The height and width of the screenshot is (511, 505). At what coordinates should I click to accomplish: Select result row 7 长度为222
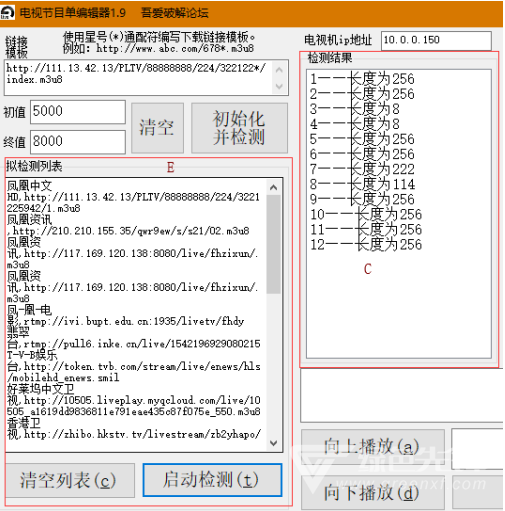pos(362,169)
